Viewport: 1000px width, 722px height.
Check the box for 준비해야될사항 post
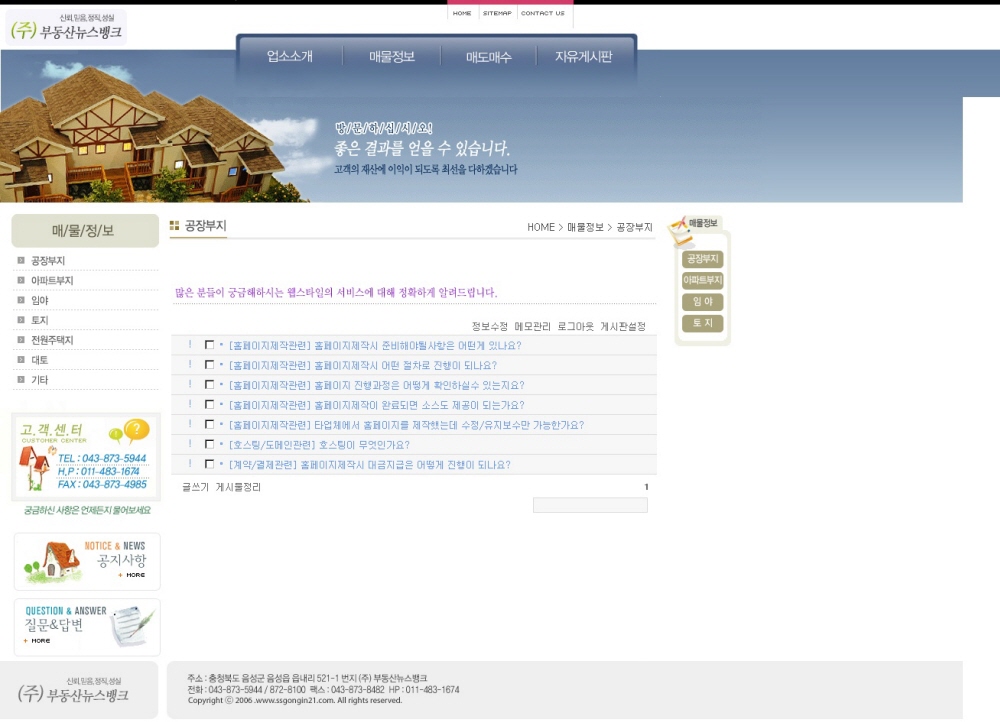[x=209, y=345]
